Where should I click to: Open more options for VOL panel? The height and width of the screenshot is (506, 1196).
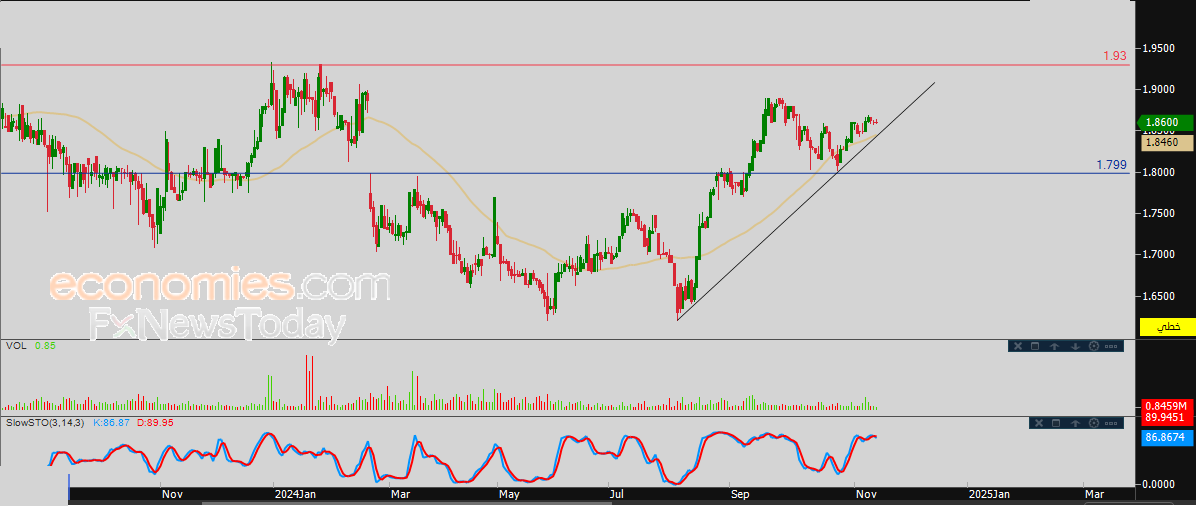(1111, 346)
